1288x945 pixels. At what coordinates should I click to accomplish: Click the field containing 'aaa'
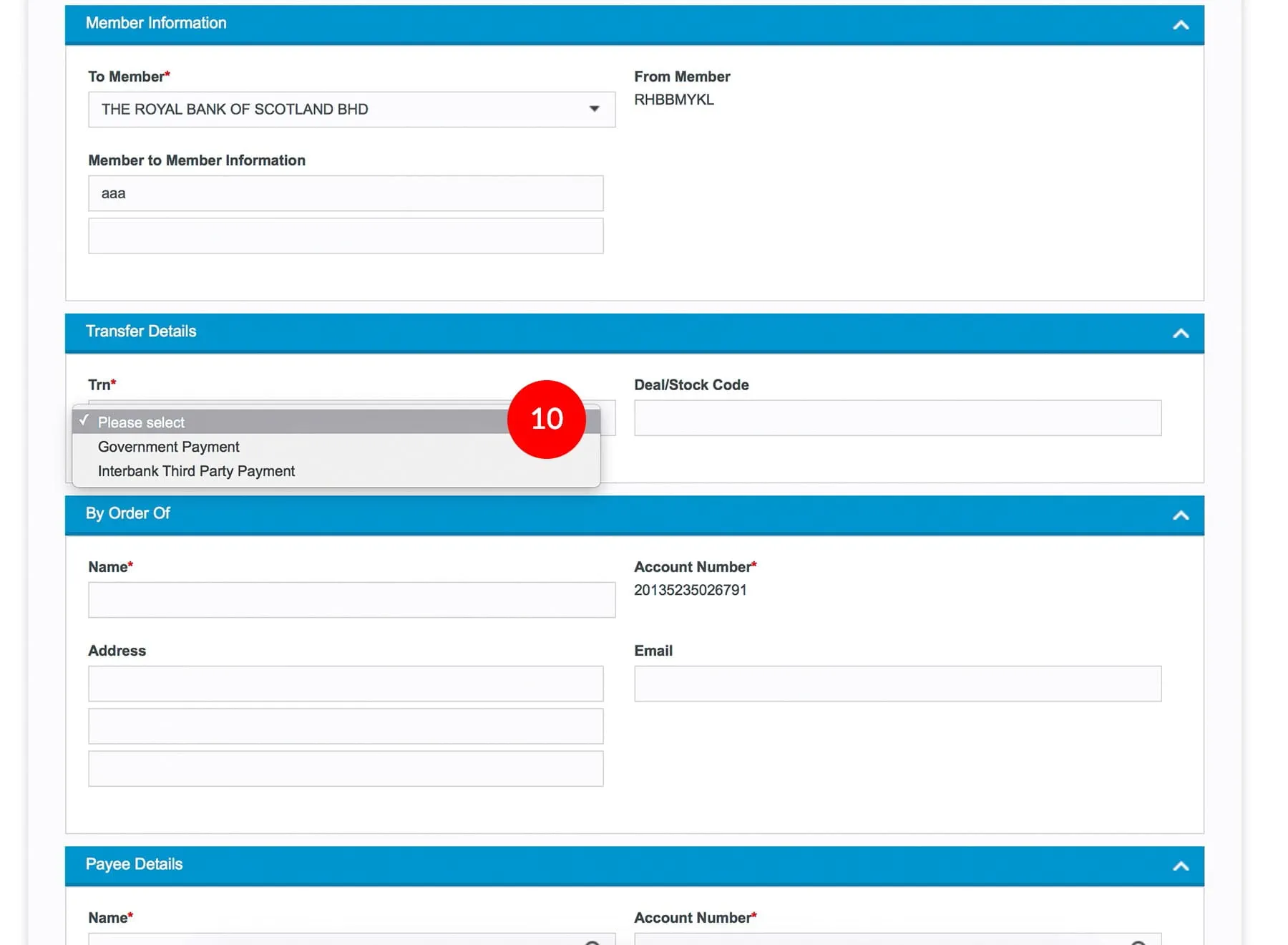(346, 193)
